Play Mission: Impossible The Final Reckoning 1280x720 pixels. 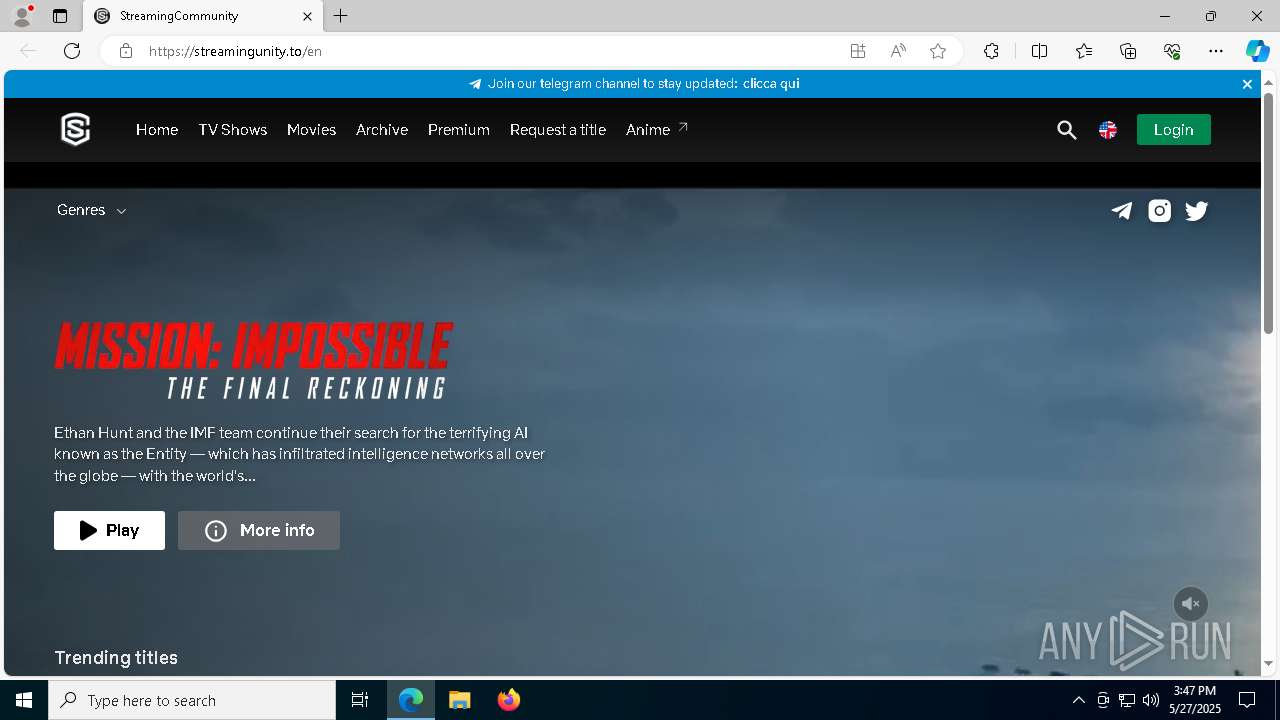coord(109,531)
